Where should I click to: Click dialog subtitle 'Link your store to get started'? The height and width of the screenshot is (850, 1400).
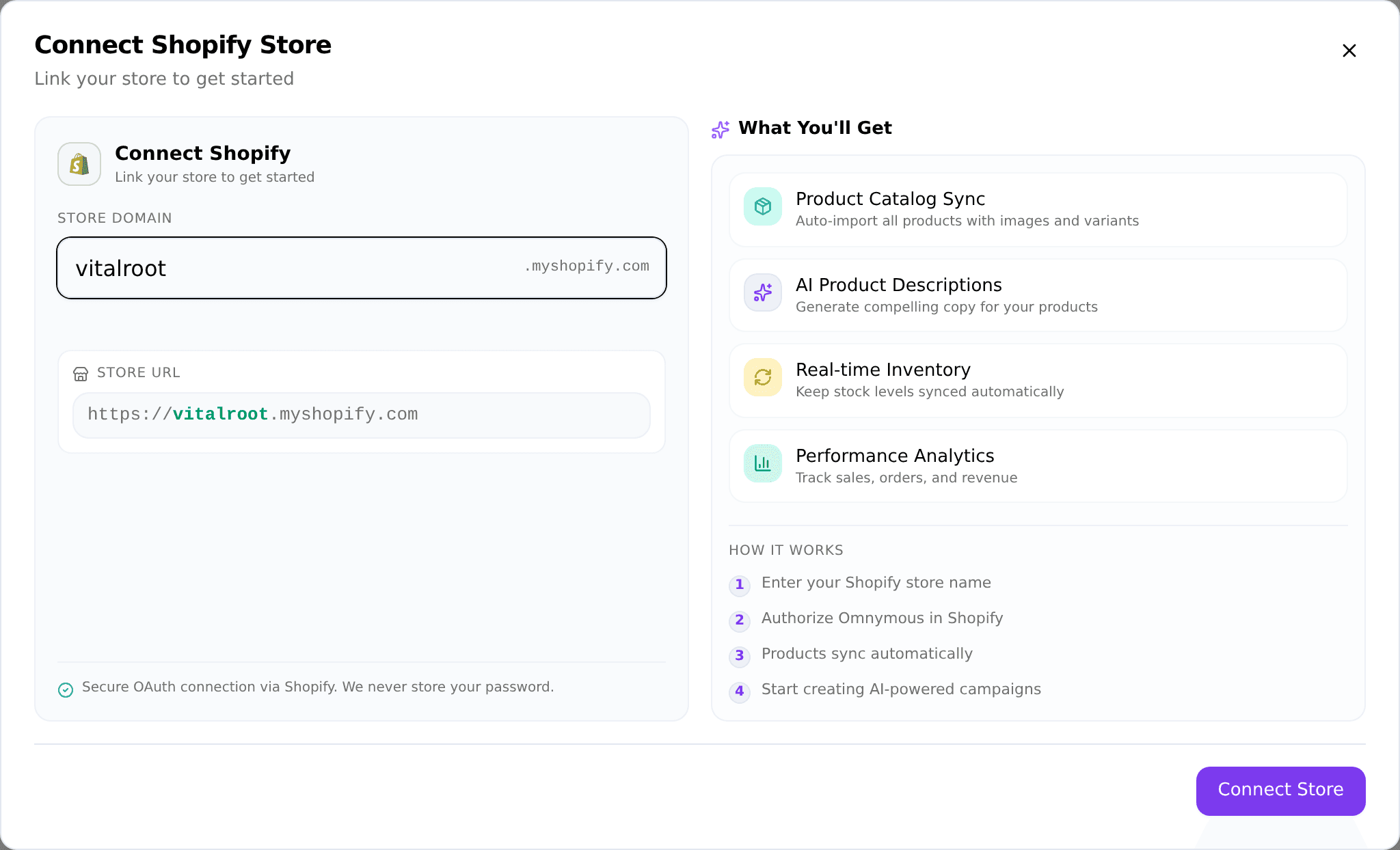coord(164,79)
